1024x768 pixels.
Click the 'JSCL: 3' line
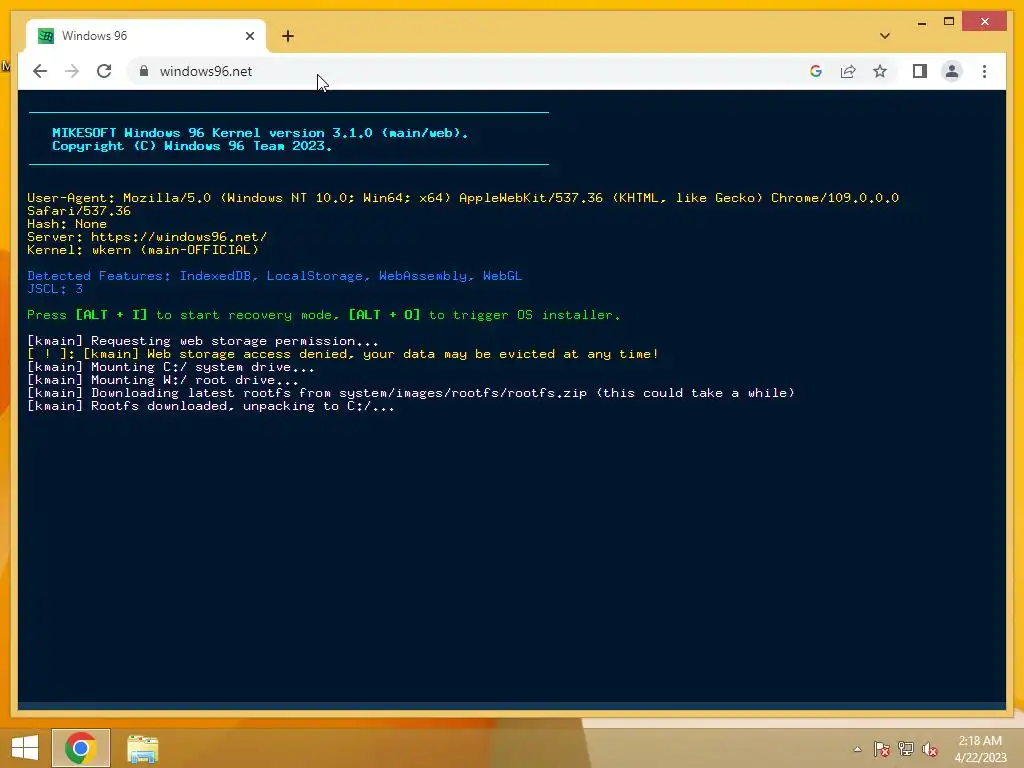click(55, 289)
